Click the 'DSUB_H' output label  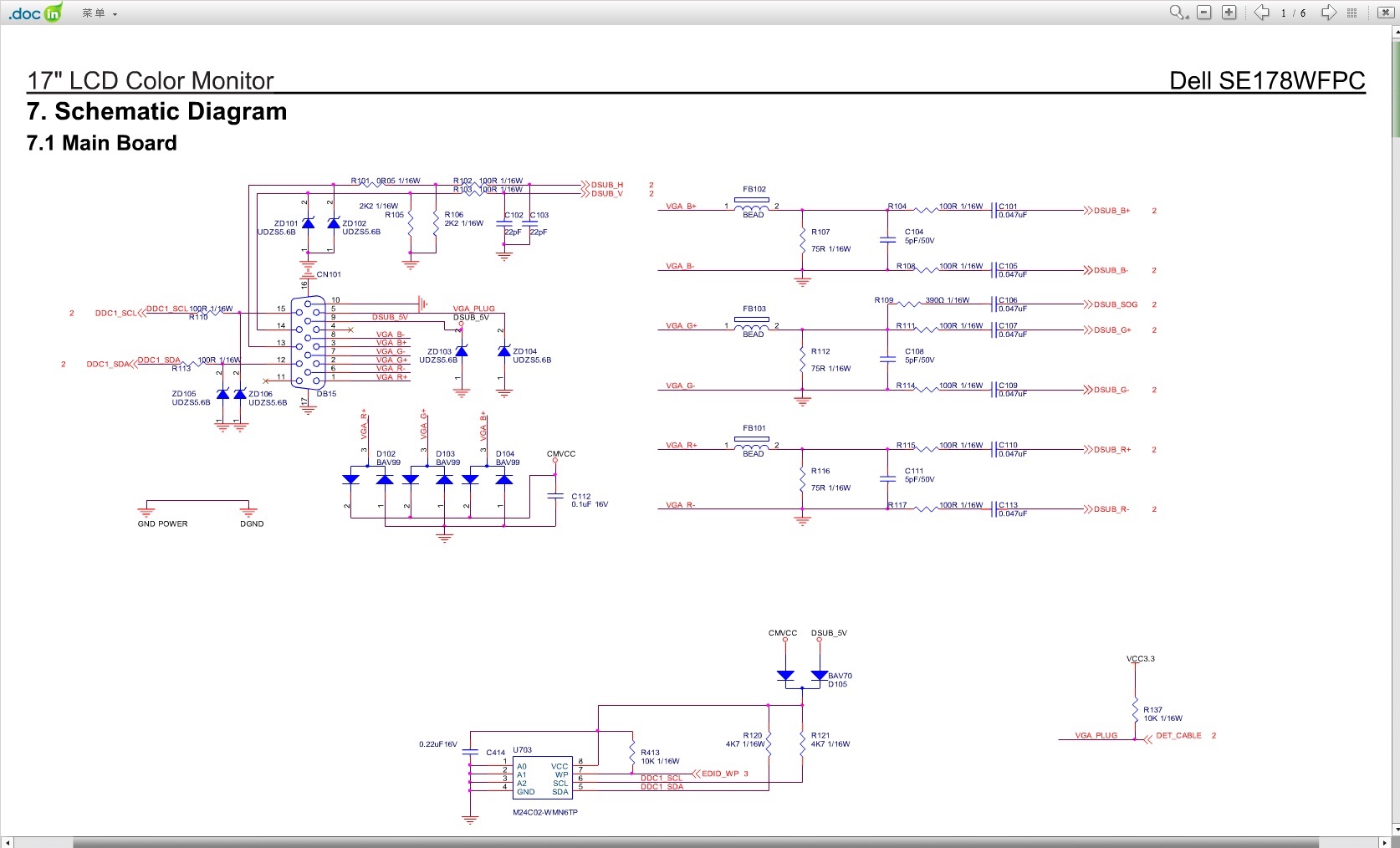(x=607, y=185)
